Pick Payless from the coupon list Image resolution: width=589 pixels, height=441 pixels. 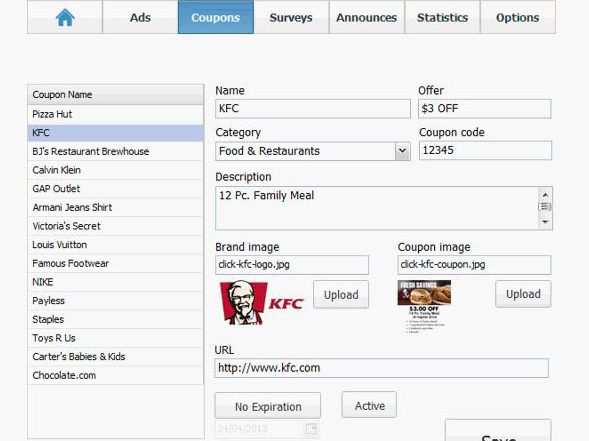point(115,301)
